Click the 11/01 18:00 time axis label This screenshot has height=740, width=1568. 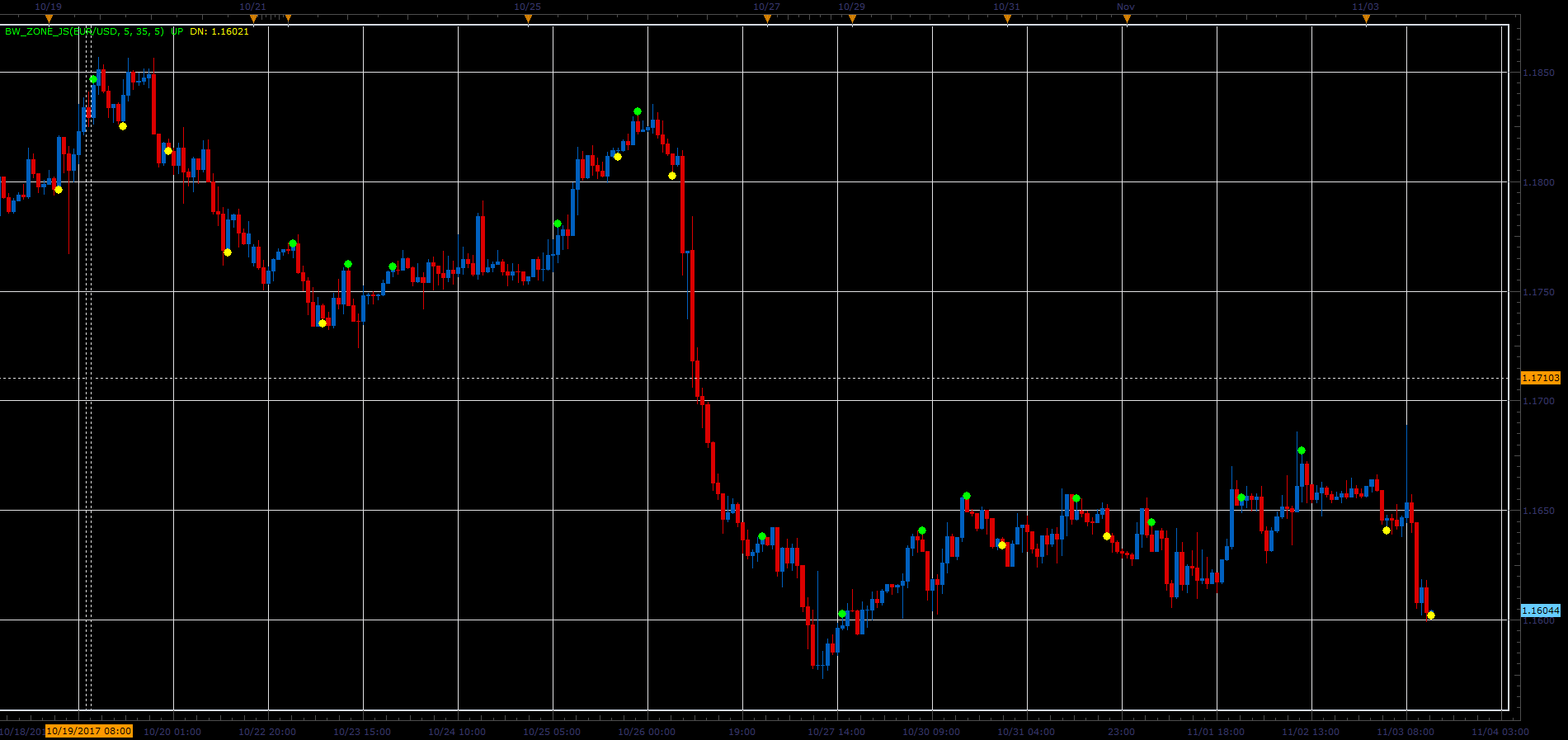coord(1216,732)
